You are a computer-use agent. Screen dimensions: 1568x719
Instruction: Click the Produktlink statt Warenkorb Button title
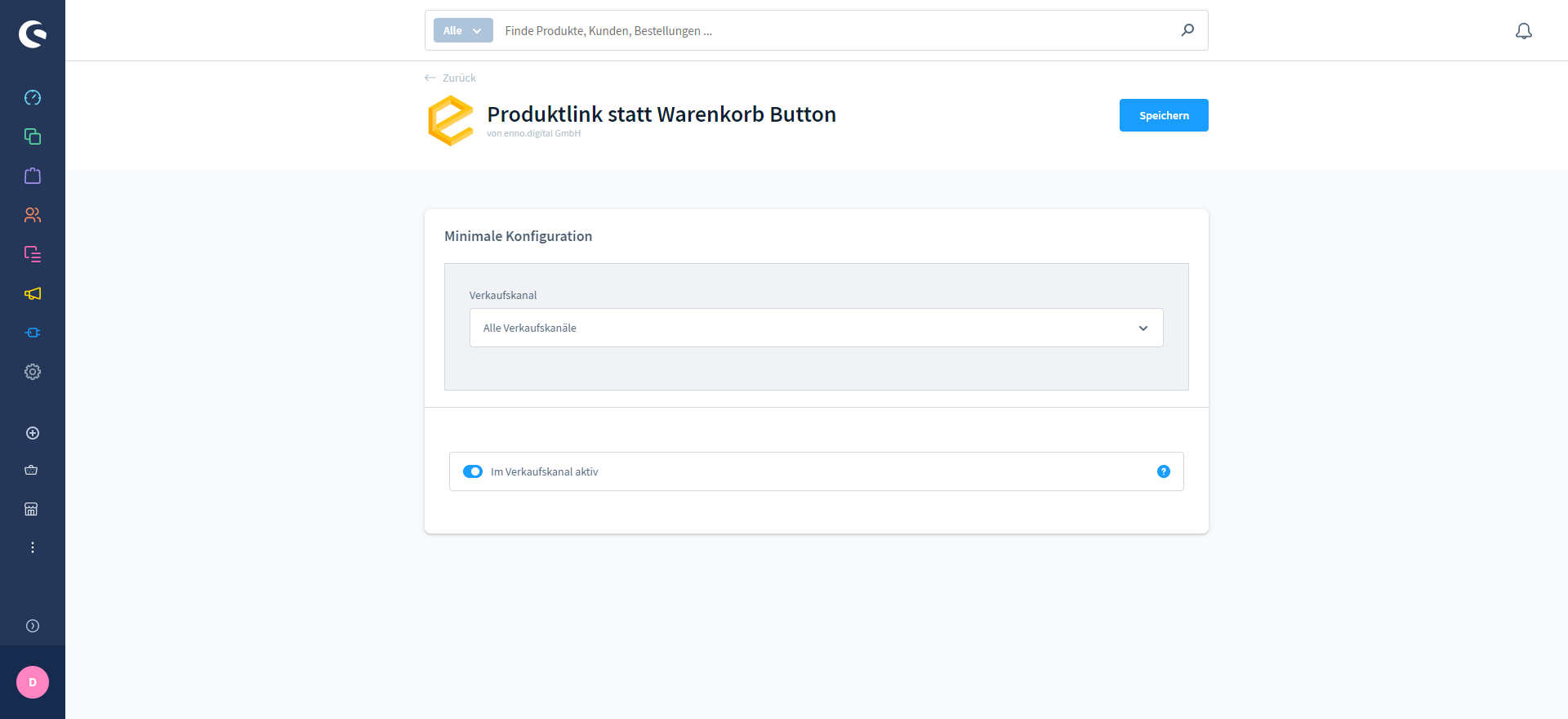[x=661, y=114]
